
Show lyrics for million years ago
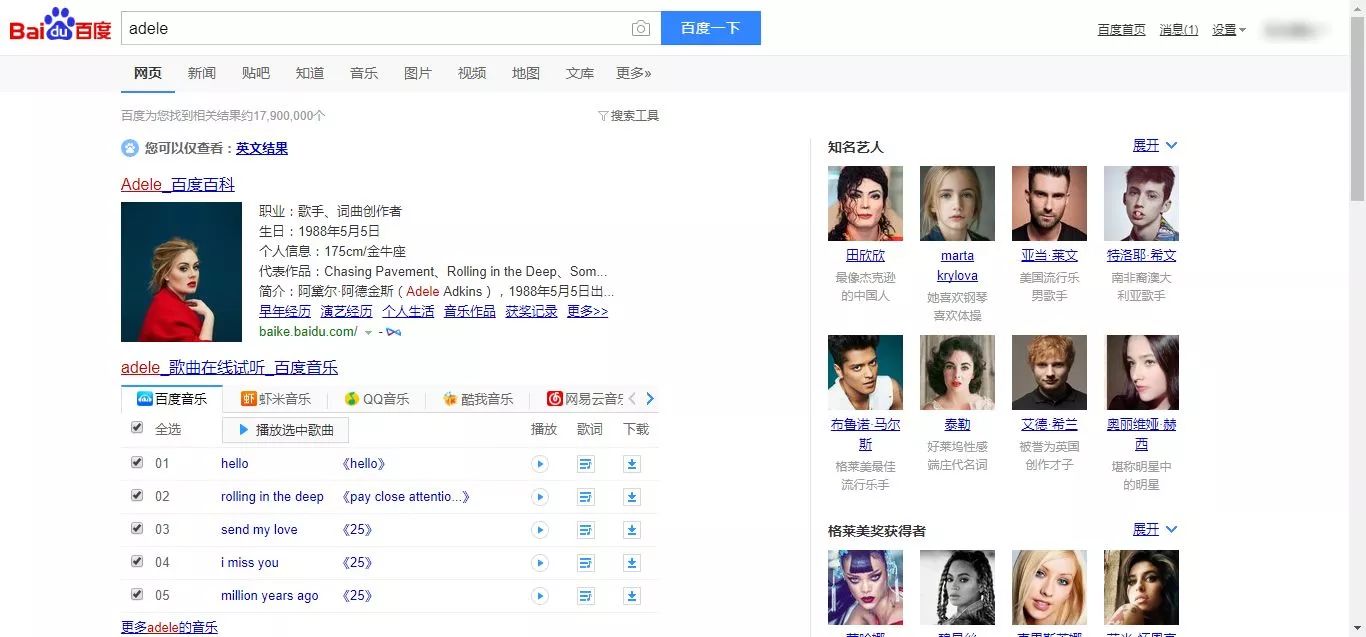pyautogui.click(x=586, y=596)
